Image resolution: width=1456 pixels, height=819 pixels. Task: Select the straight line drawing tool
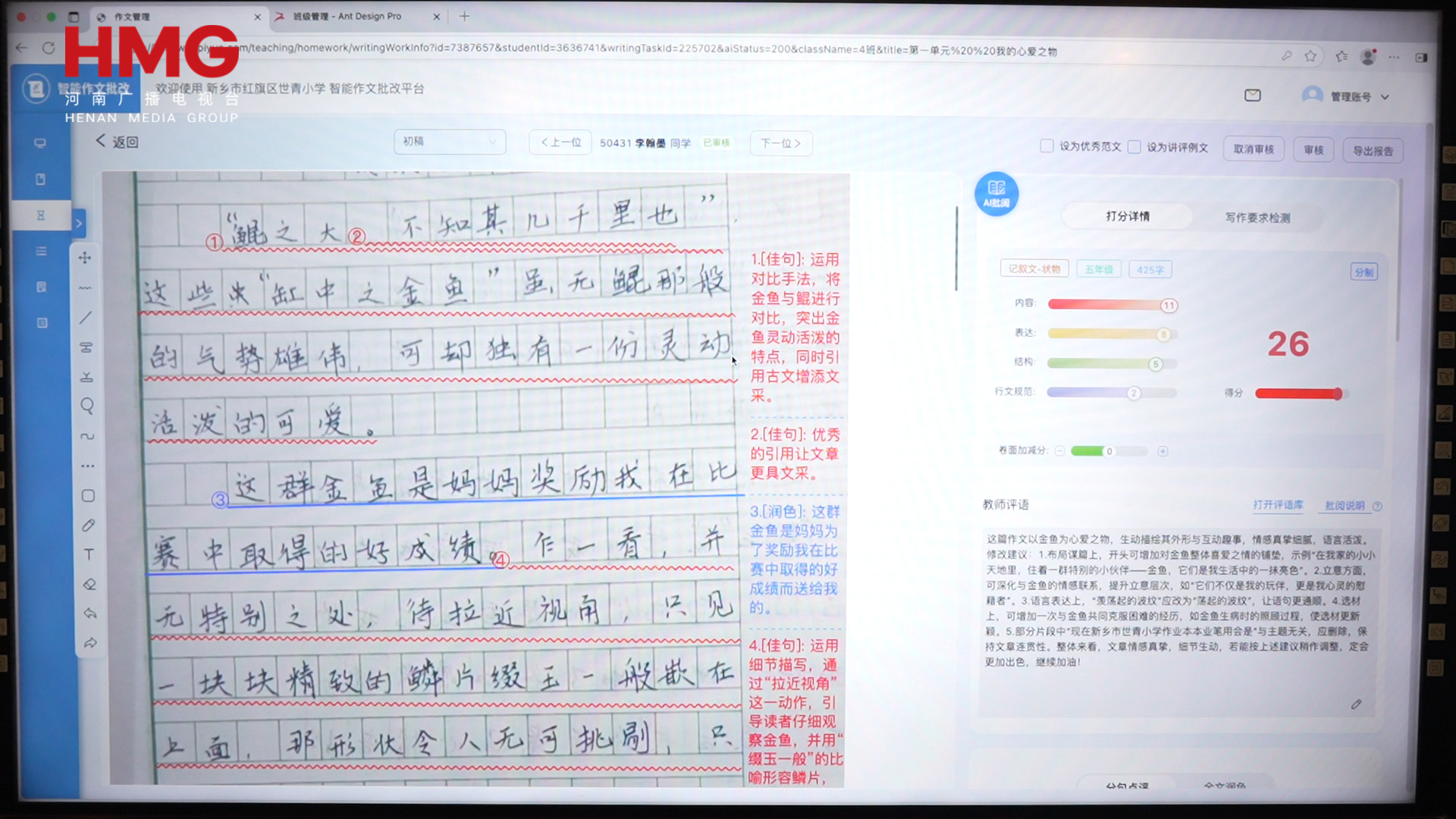(x=86, y=318)
